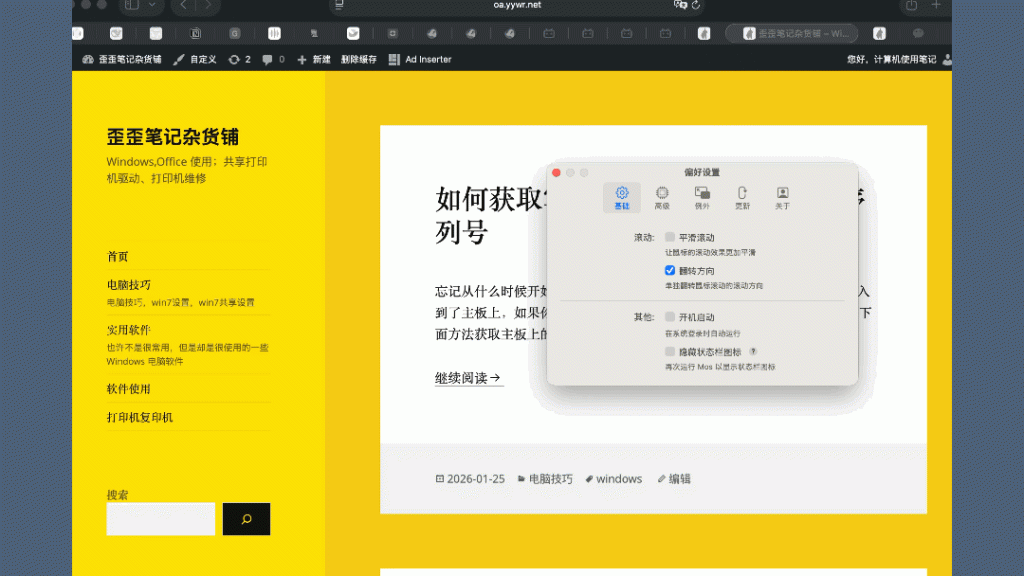Click the sidebar 搜索 text field

[x=161, y=519]
